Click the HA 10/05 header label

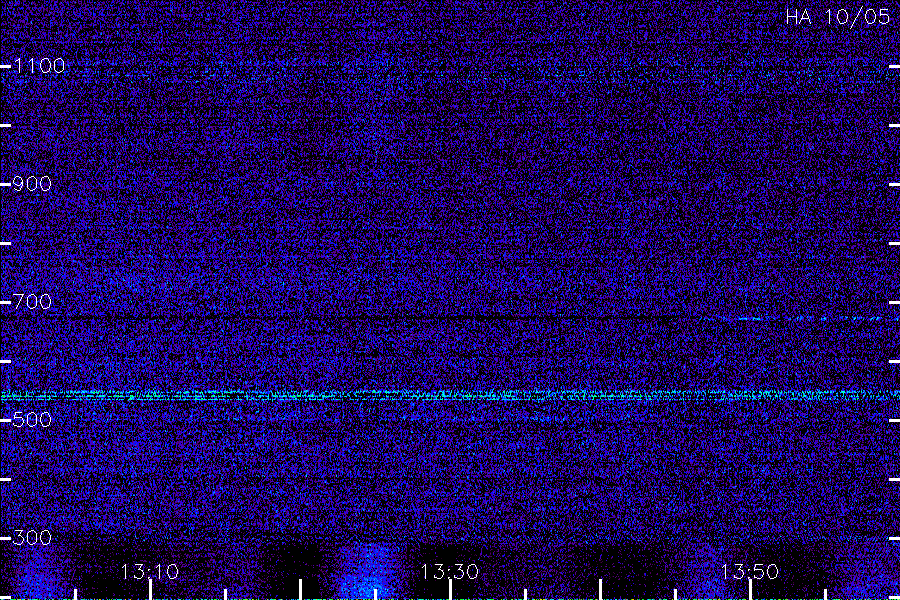[x=837, y=17]
